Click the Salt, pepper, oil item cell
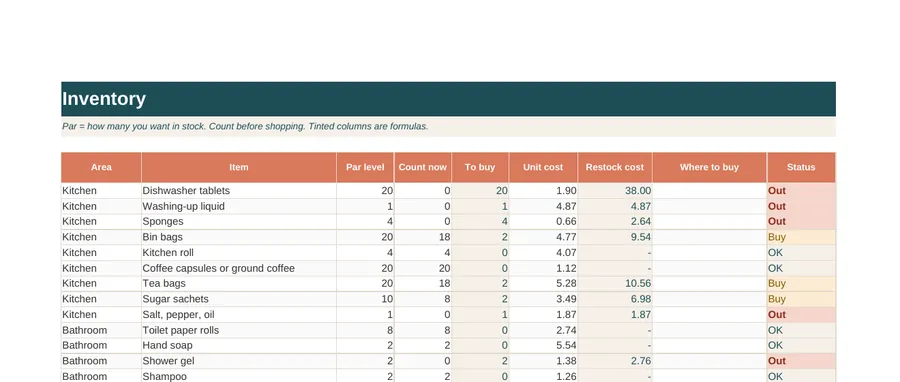Image resolution: width=900 pixels, height=382 pixels. [x=239, y=314]
